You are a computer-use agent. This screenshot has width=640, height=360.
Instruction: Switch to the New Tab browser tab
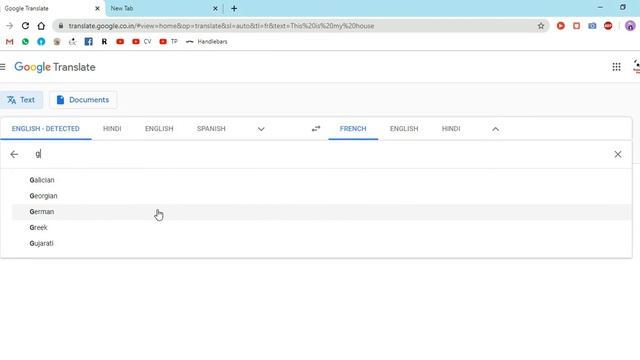click(163, 8)
